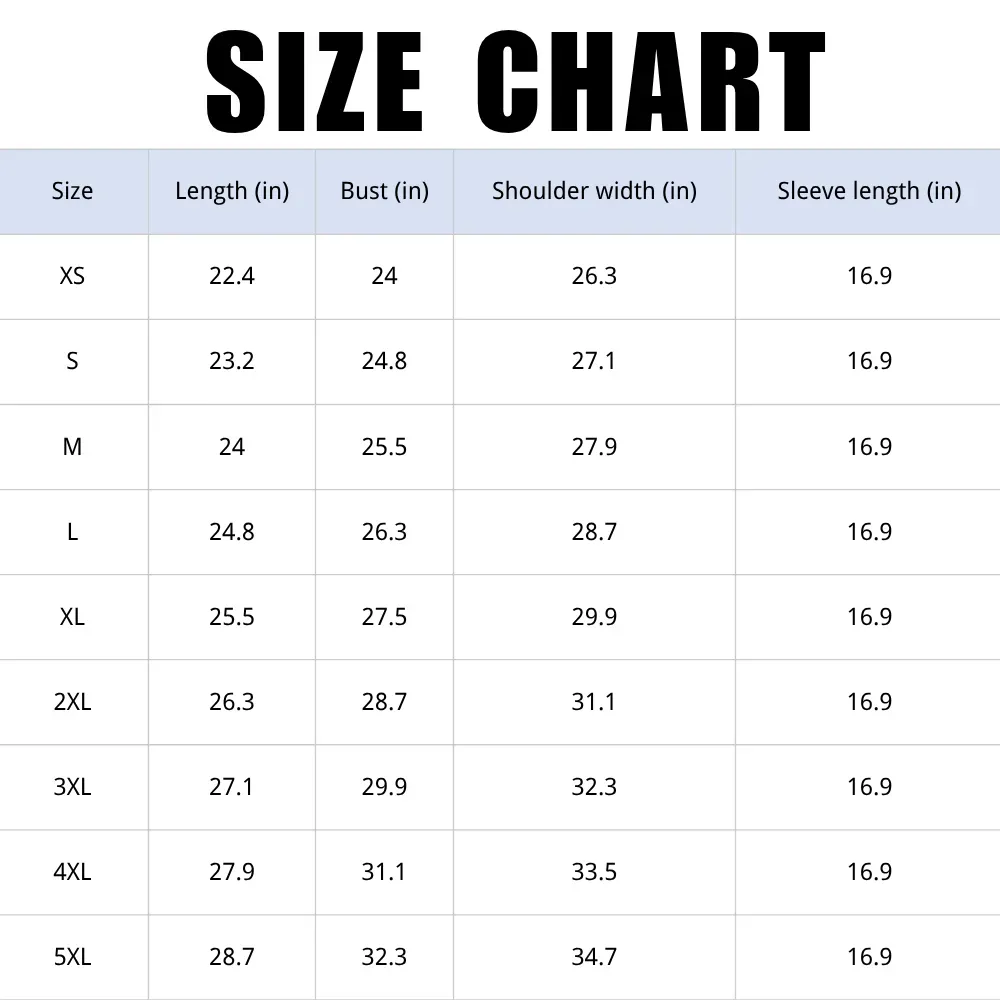Viewport: 1000px width, 1000px height.
Task: Select the XS size row label
Action: coord(72,276)
